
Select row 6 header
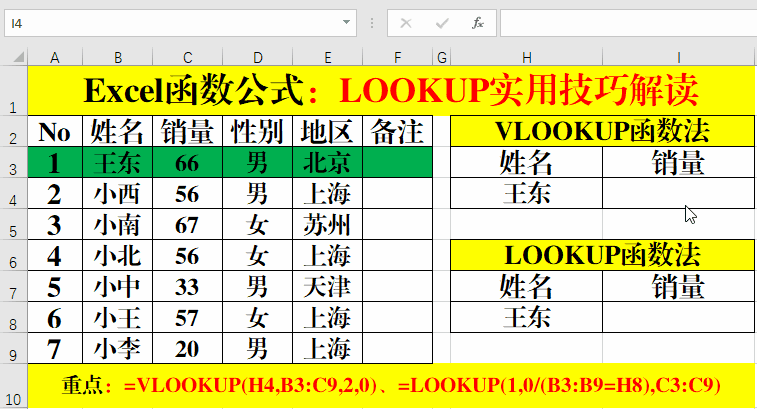tap(14, 255)
